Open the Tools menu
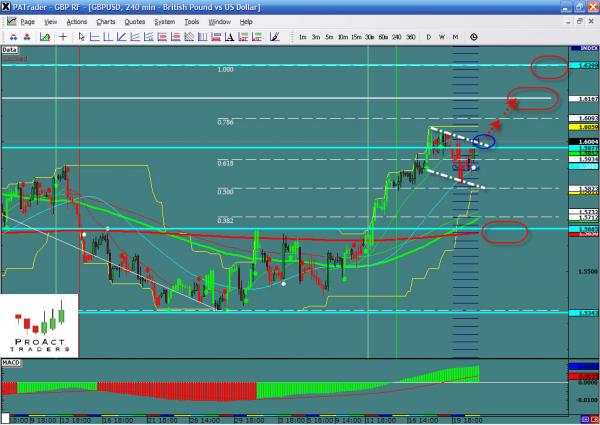600x425 pixels. [x=192, y=20]
